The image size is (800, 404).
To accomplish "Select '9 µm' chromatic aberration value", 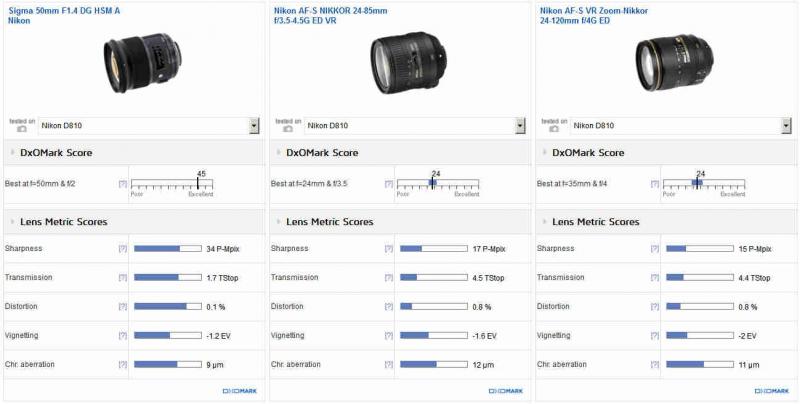I will [215, 365].
